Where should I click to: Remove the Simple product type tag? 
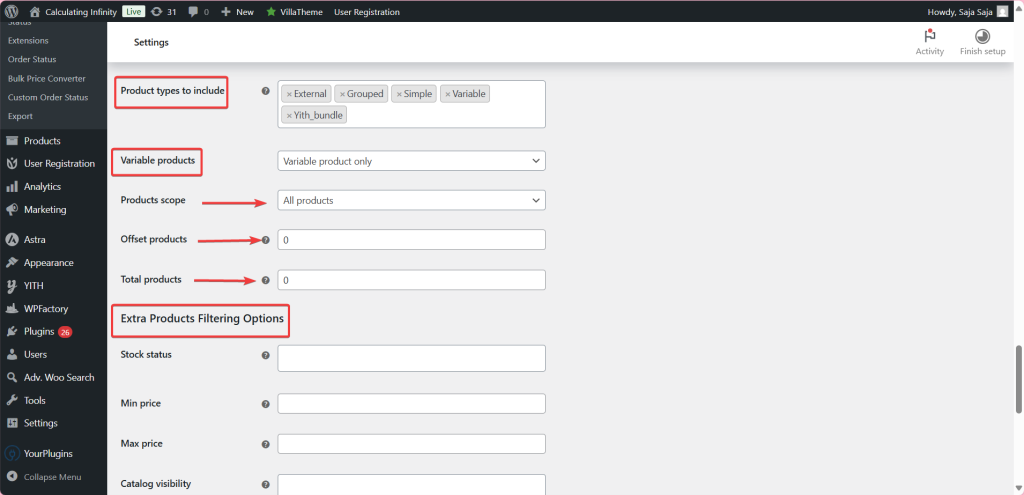point(399,94)
